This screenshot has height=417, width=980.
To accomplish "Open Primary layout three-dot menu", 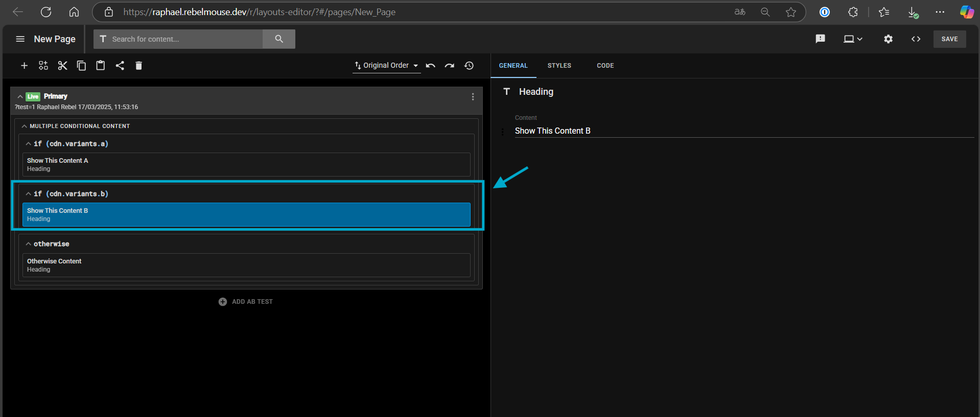I will click(x=472, y=97).
